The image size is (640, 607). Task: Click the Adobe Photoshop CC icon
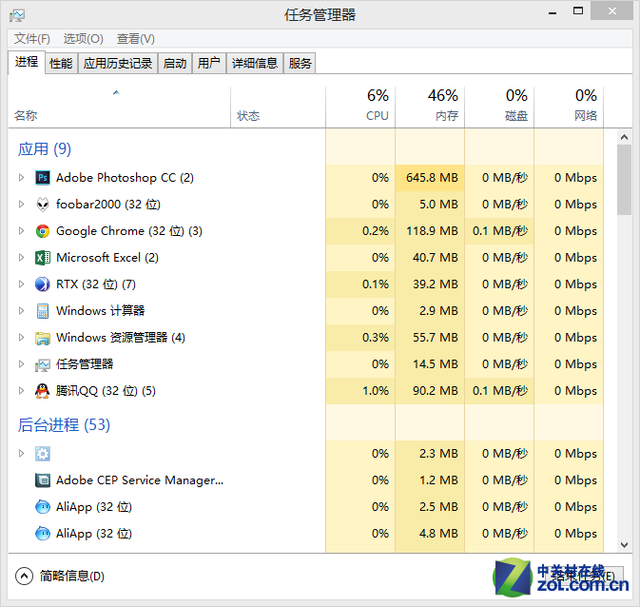click(42, 178)
